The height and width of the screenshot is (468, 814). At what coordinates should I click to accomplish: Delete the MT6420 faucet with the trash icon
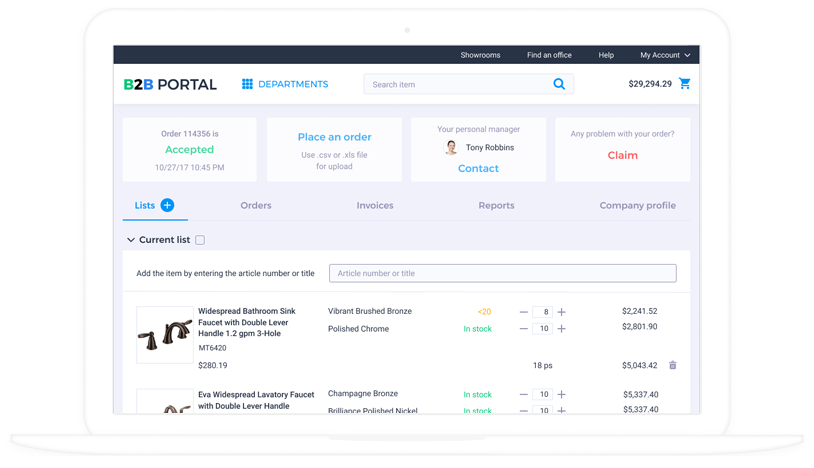(673, 365)
